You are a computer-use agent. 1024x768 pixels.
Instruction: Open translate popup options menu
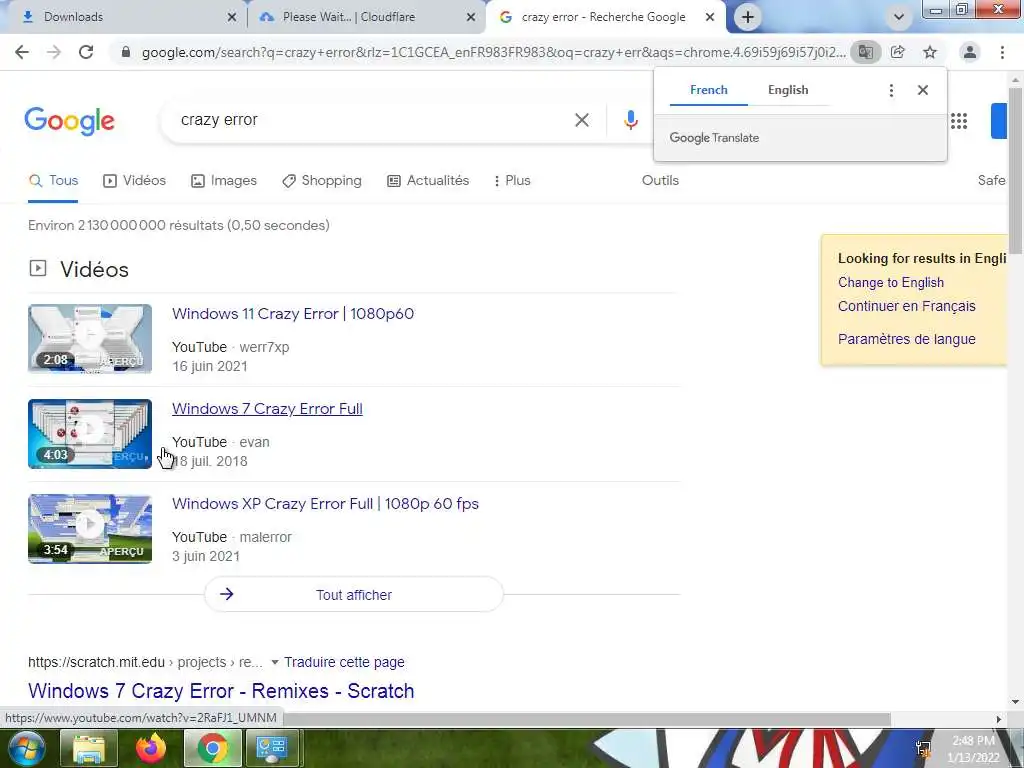pos(891,90)
